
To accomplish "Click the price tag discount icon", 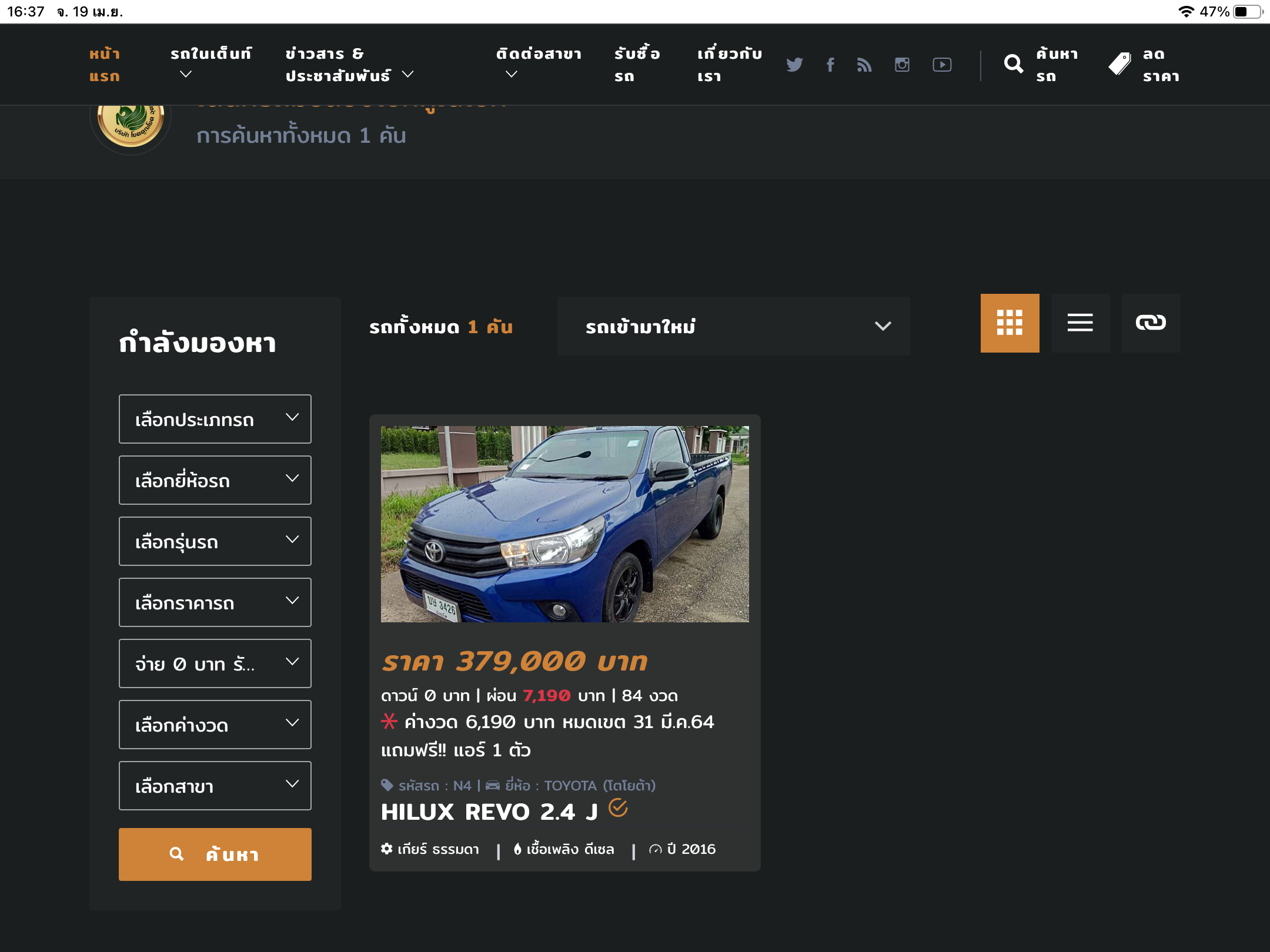I will coord(1119,64).
